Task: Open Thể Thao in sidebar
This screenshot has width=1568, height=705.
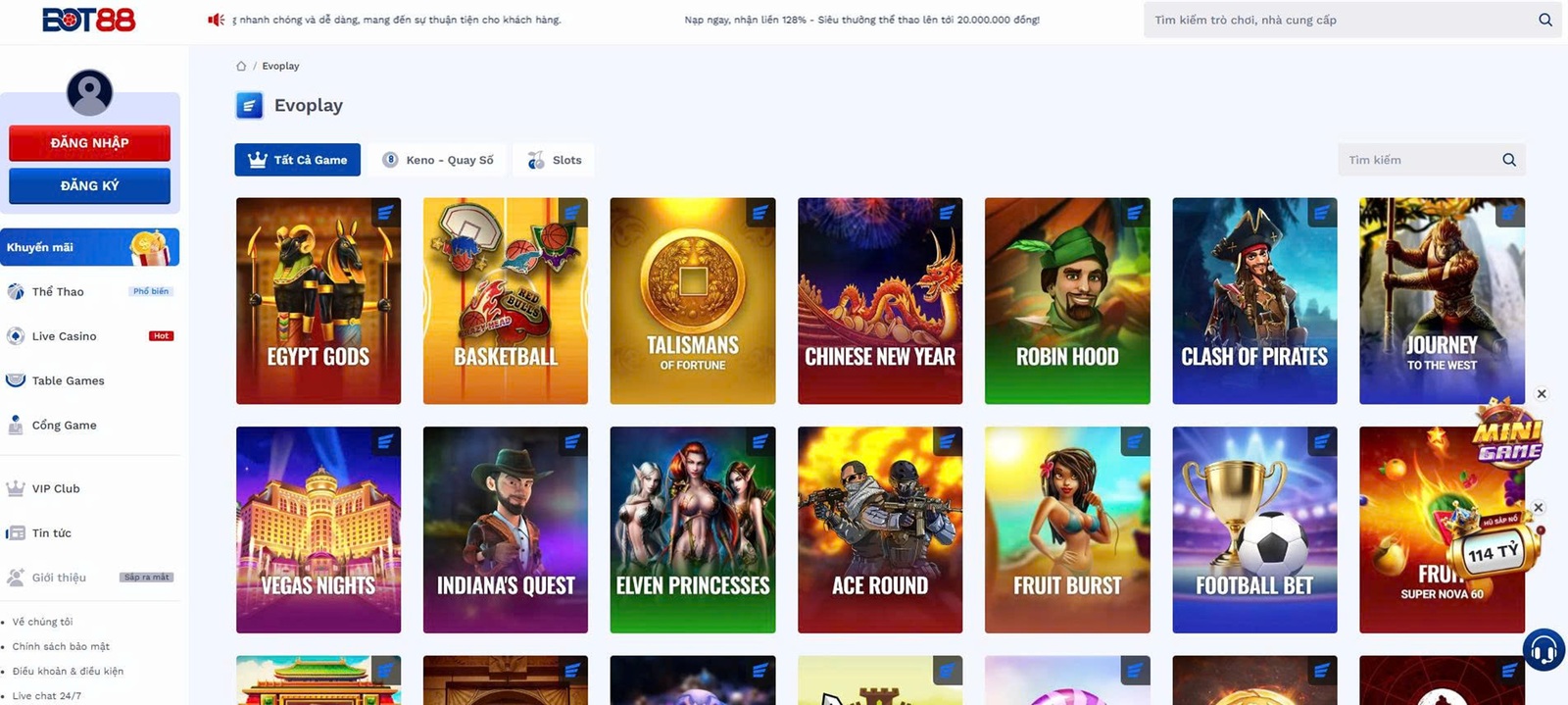Action: (x=58, y=291)
